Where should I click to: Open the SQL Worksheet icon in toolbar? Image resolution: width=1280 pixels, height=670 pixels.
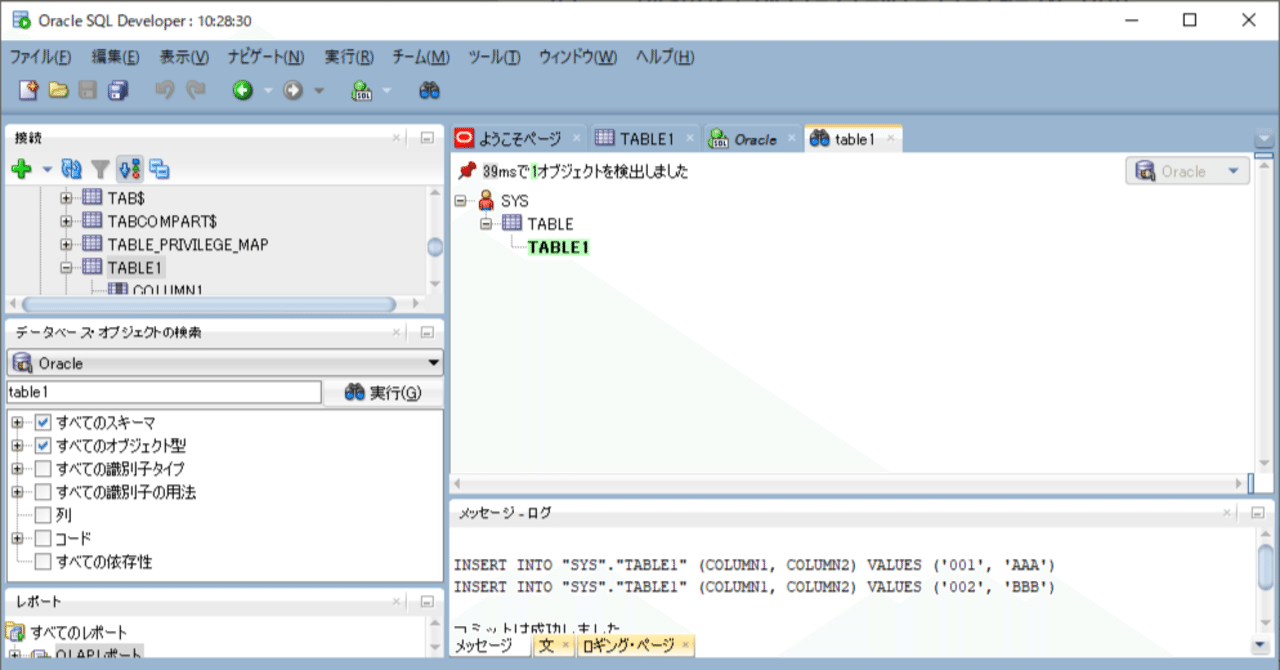(x=362, y=90)
